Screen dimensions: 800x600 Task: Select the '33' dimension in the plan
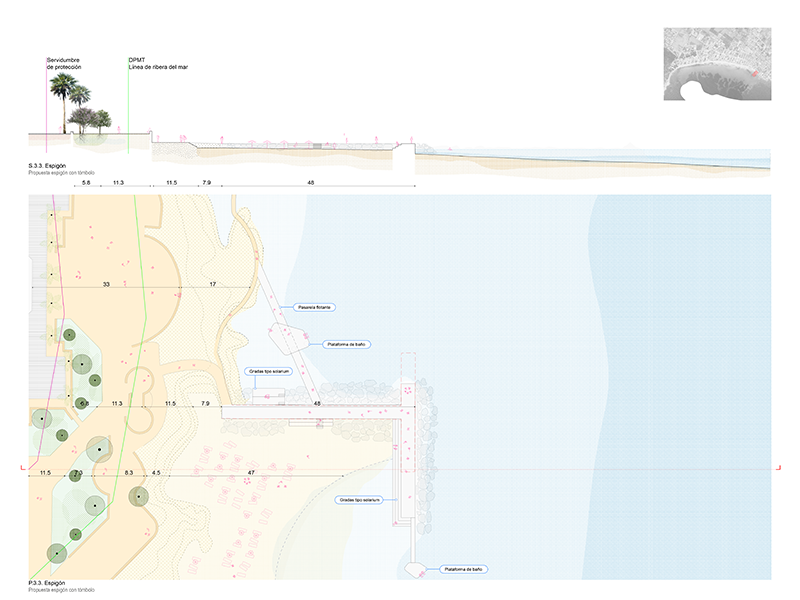(x=107, y=285)
